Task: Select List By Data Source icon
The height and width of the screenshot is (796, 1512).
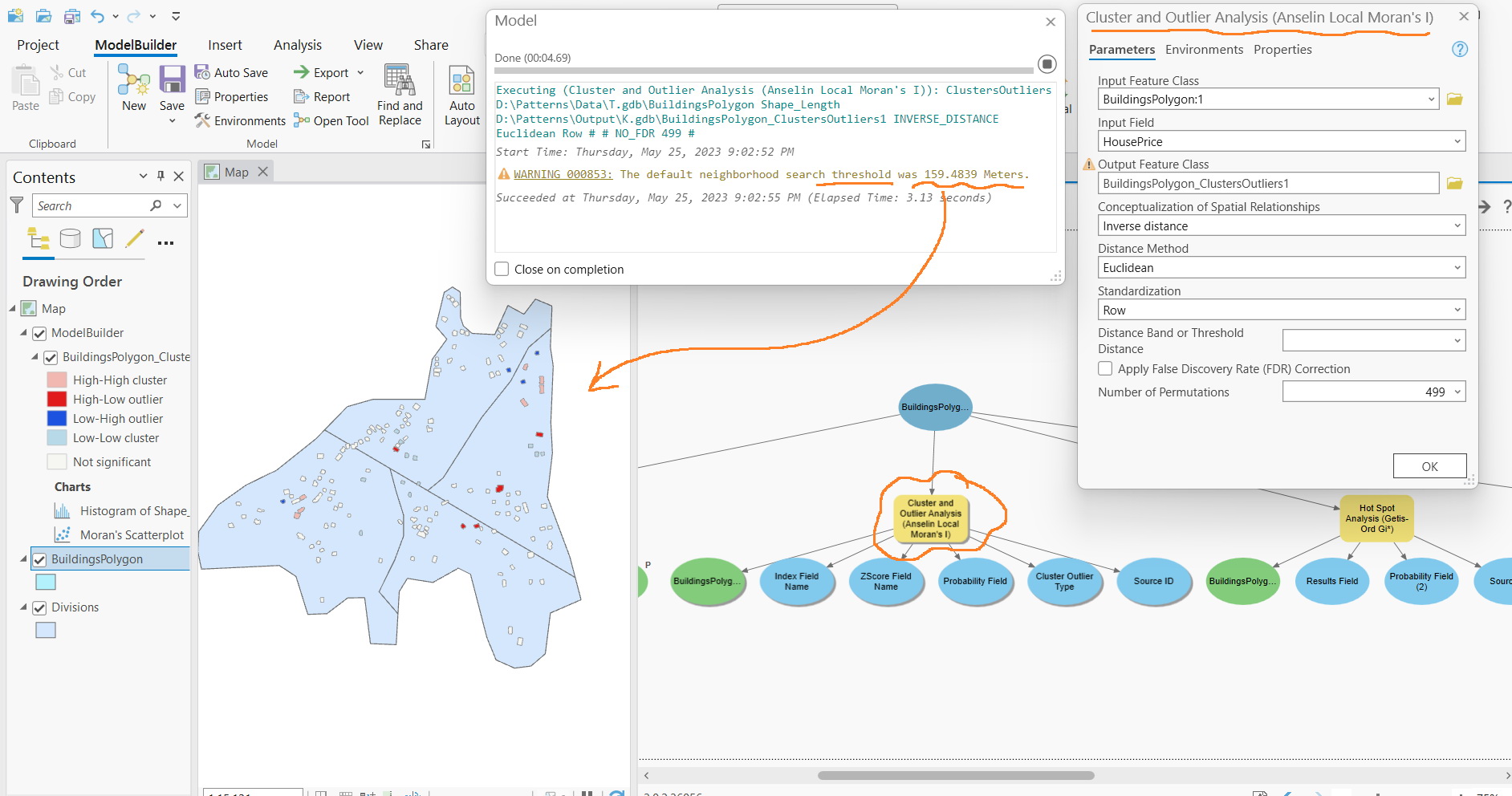Action: (71, 238)
